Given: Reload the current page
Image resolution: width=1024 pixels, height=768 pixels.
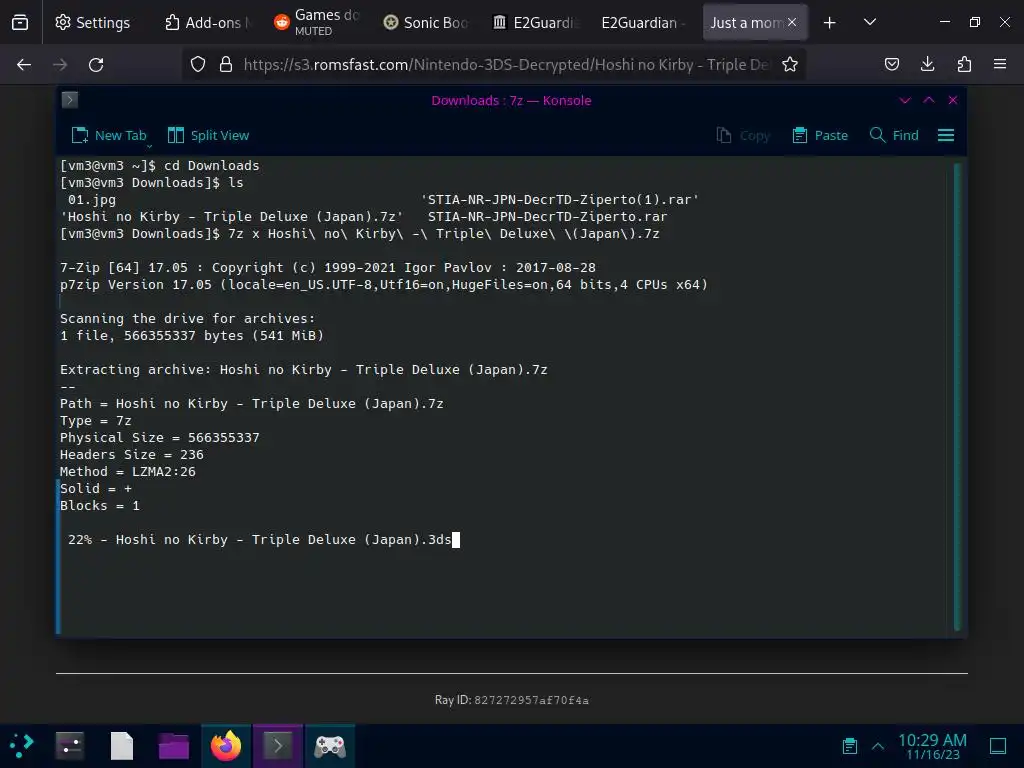Looking at the screenshot, I should coord(96,65).
